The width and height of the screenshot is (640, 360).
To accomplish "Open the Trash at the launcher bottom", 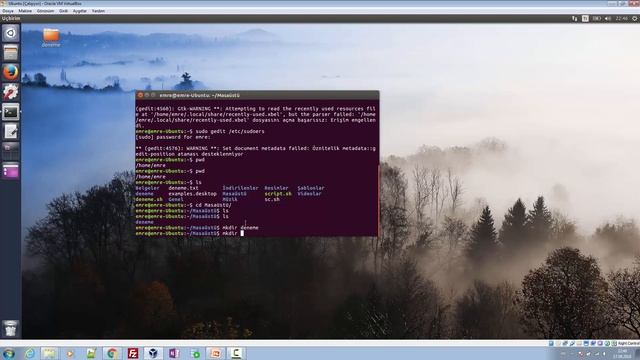I will [x=11, y=328].
